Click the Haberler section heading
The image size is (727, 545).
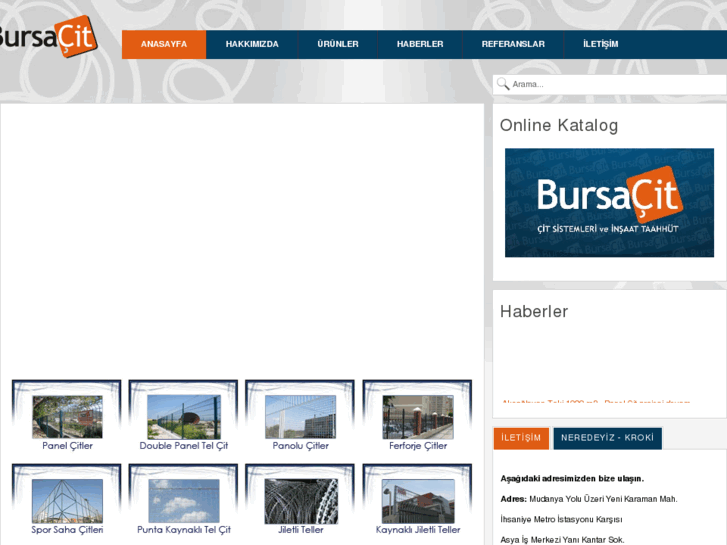534,311
